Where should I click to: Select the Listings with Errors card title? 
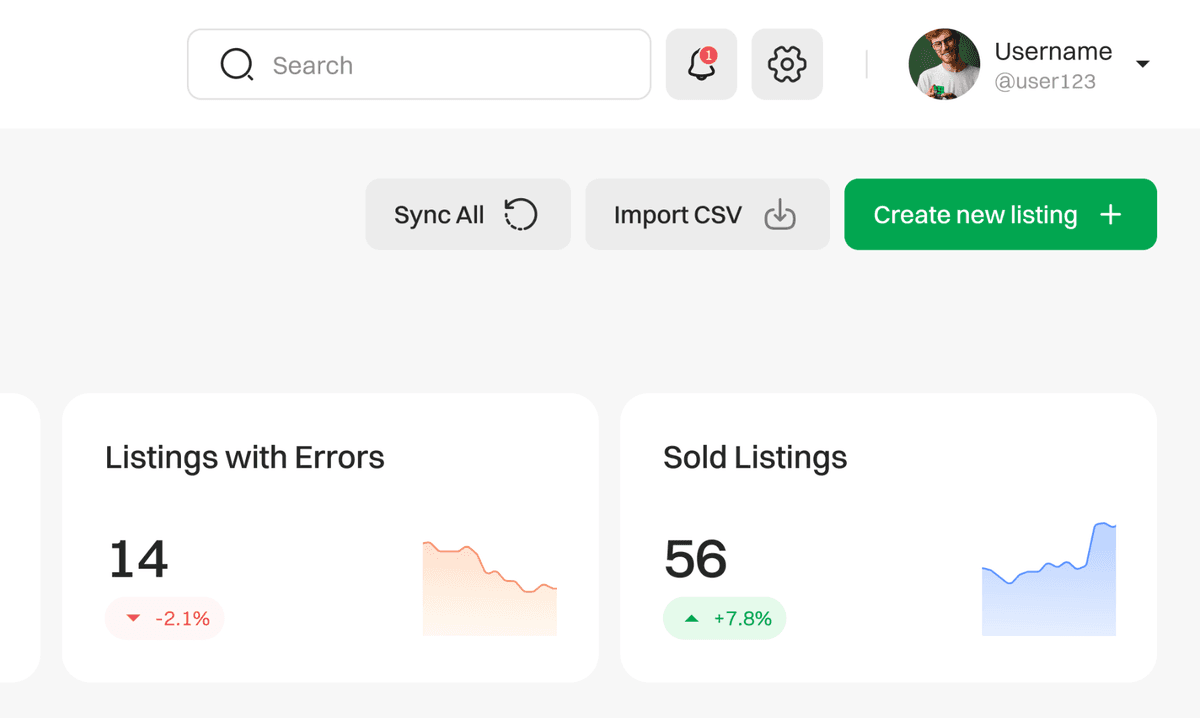point(245,457)
